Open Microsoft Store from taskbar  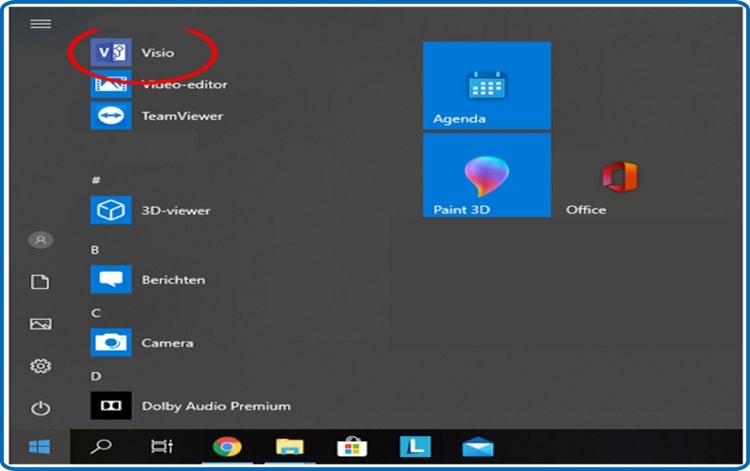coord(352,447)
